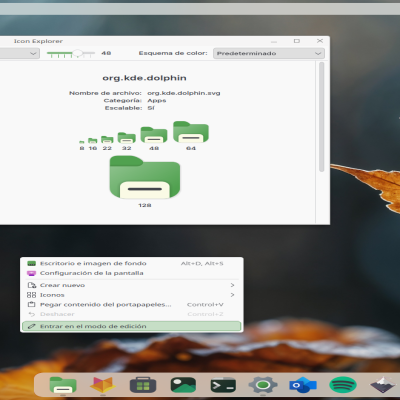Select the 64 size icon preview
400x400 pixels.
tap(191, 132)
